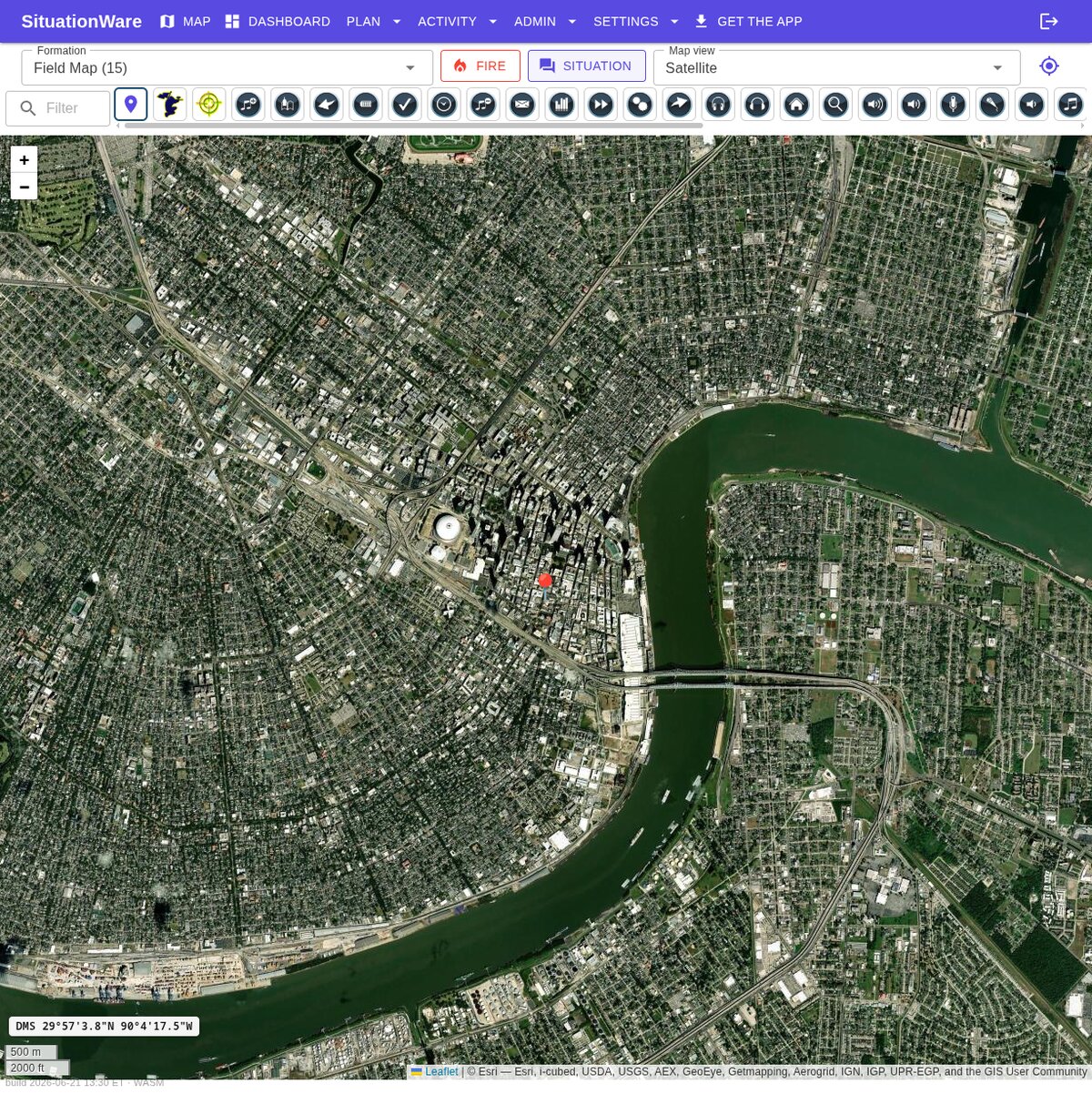Select the house icon in toolbar

(796, 105)
